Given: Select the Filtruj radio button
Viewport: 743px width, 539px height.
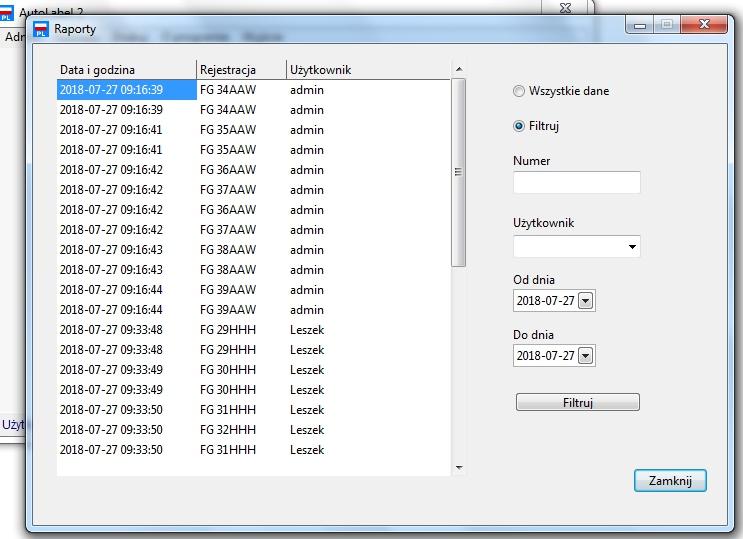Looking at the screenshot, I should [519, 126].
